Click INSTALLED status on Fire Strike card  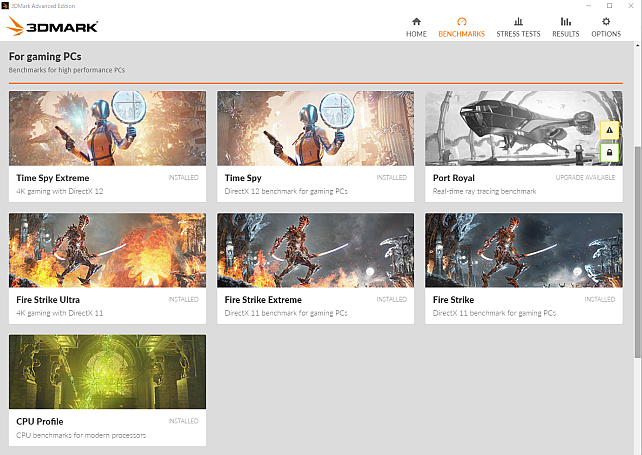pyautogui.click(x=600, y=299)
